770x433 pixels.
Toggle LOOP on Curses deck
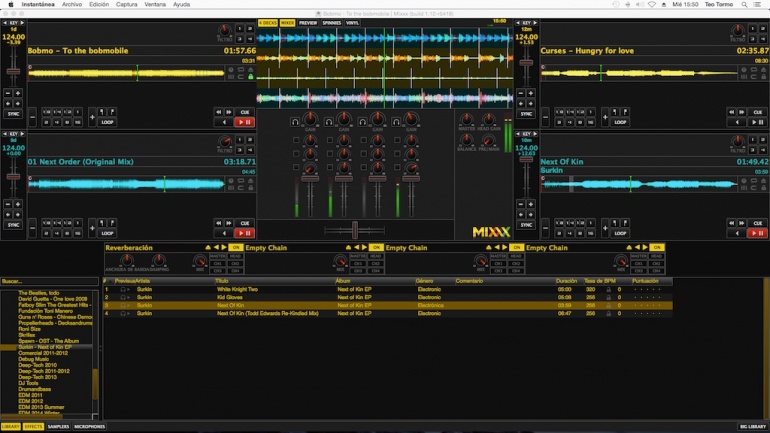click(620, 122)
